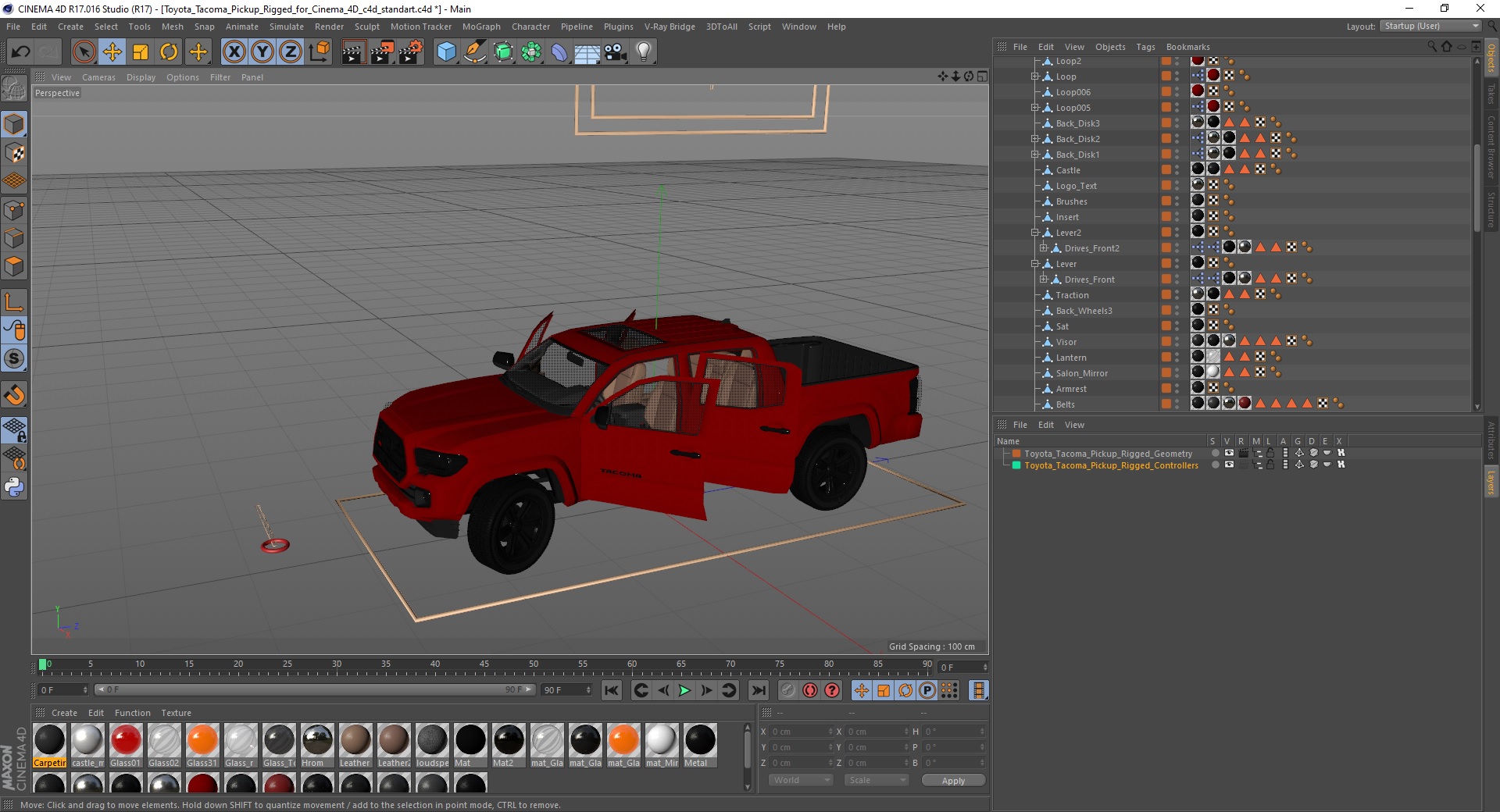Screen dimensions: 1500x812
Task: Open the File menu
Action: pyautogui.click(x=13, y=27)
